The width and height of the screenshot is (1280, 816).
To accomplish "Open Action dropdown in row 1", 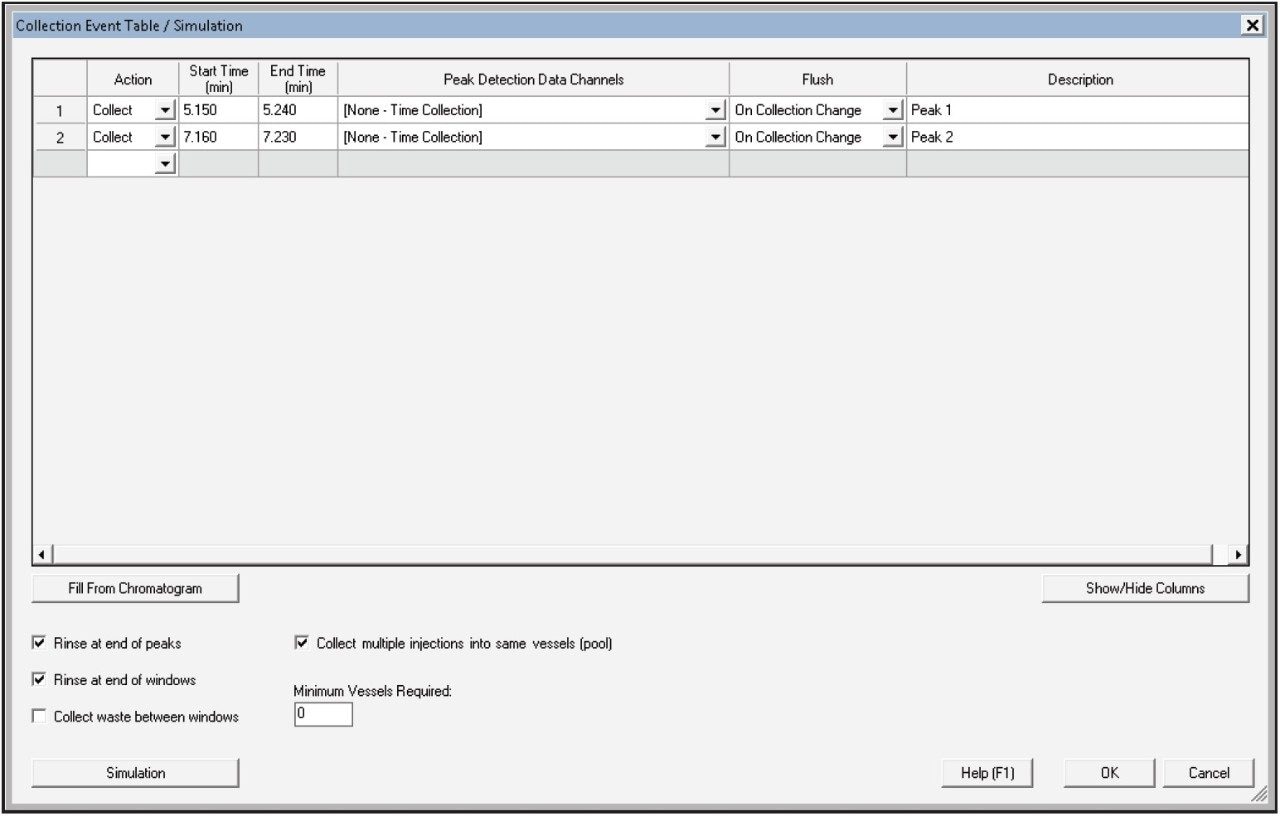I will coord(166,111).
